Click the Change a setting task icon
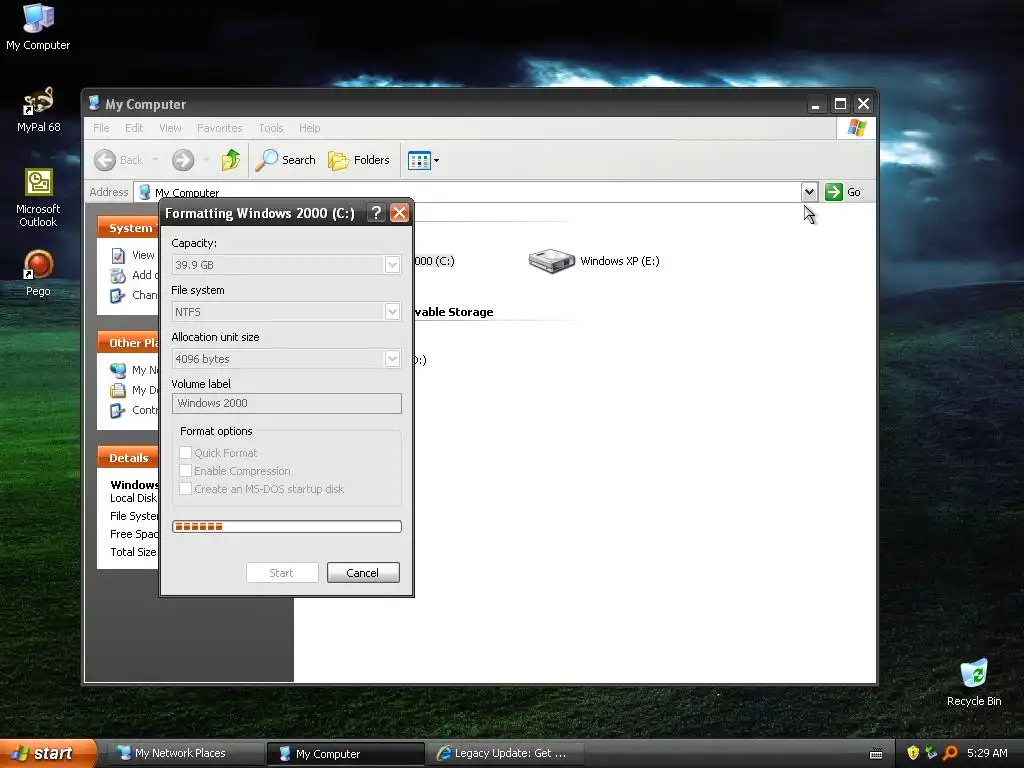Viewport: 1024px width, 768px height. (x=118, y=295)
